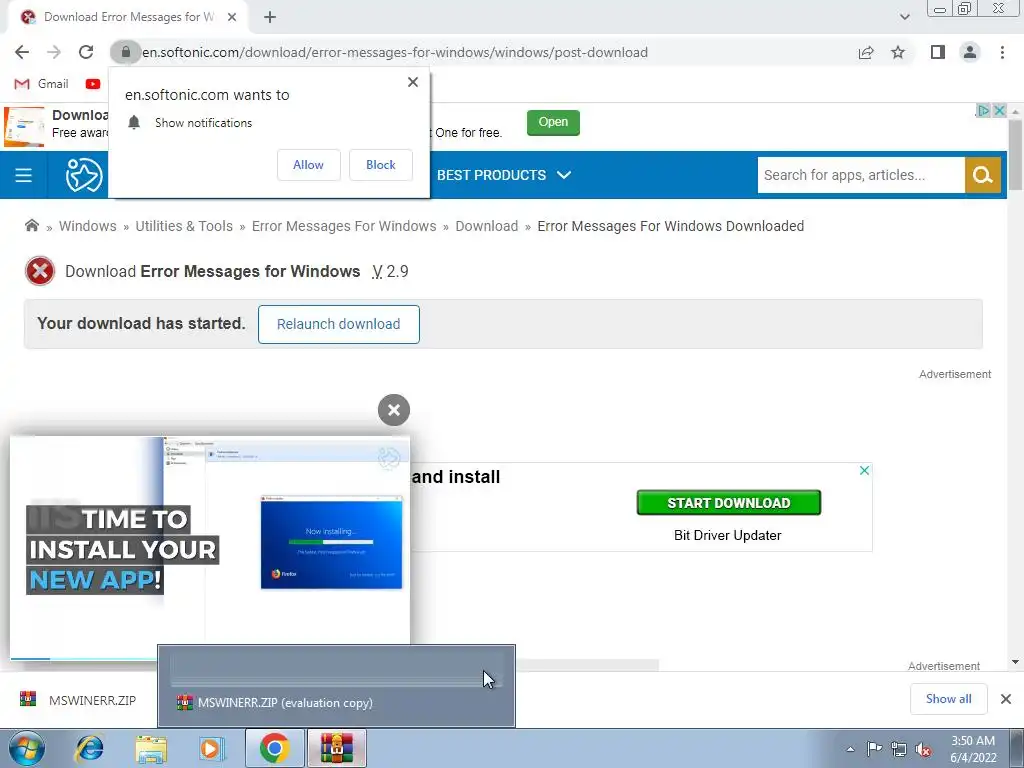
Task: Launch Internet Explorer from taskbar
Action: 89,748
